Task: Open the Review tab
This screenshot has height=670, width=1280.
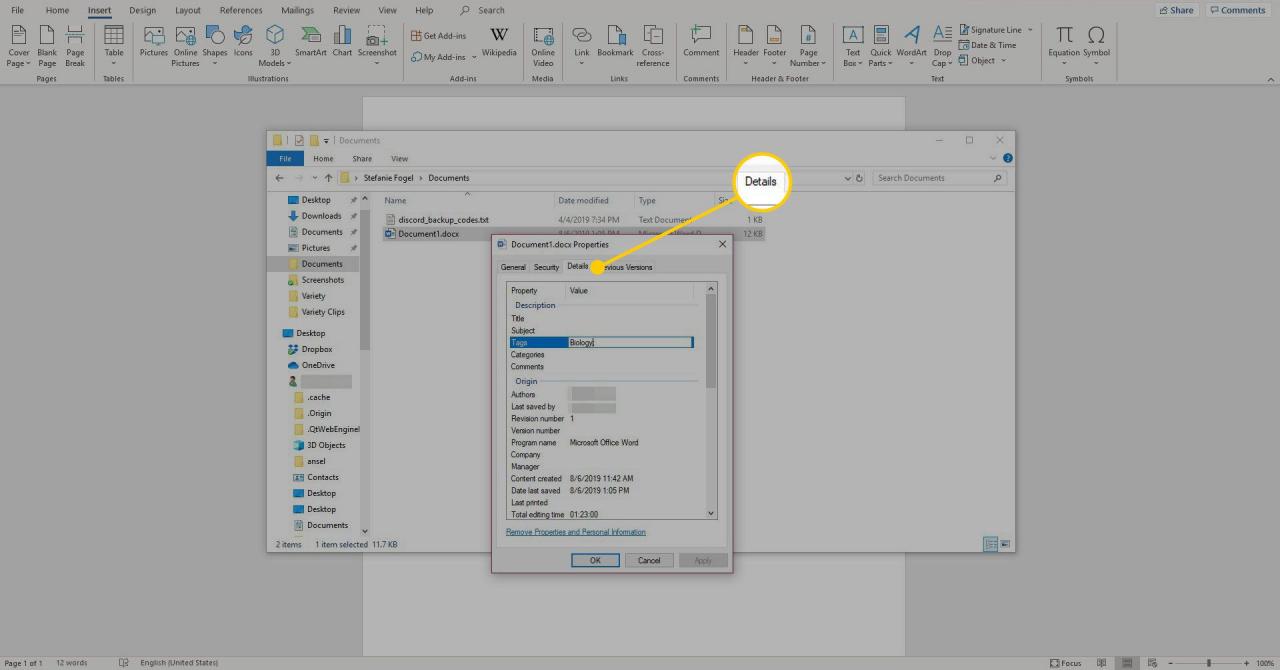Action: click(347, 10)
